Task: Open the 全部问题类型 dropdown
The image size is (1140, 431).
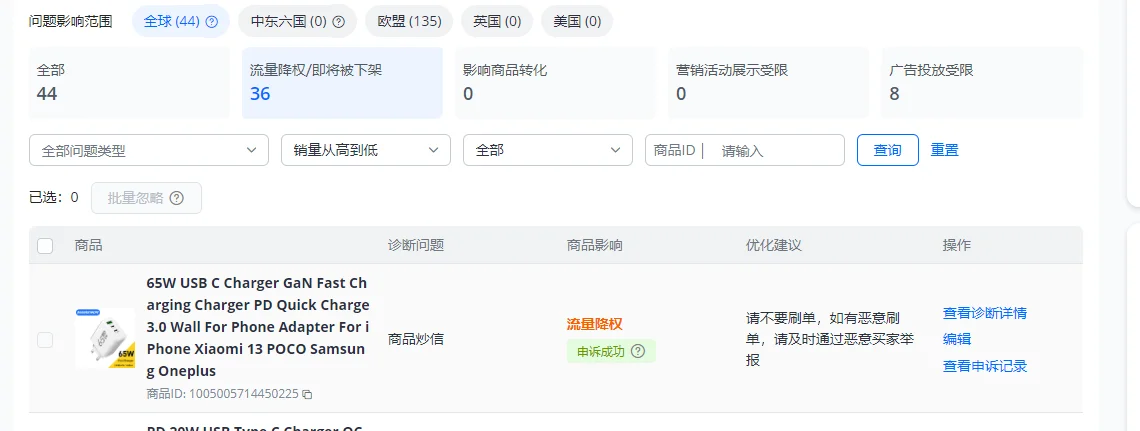Action: [149, 150]
